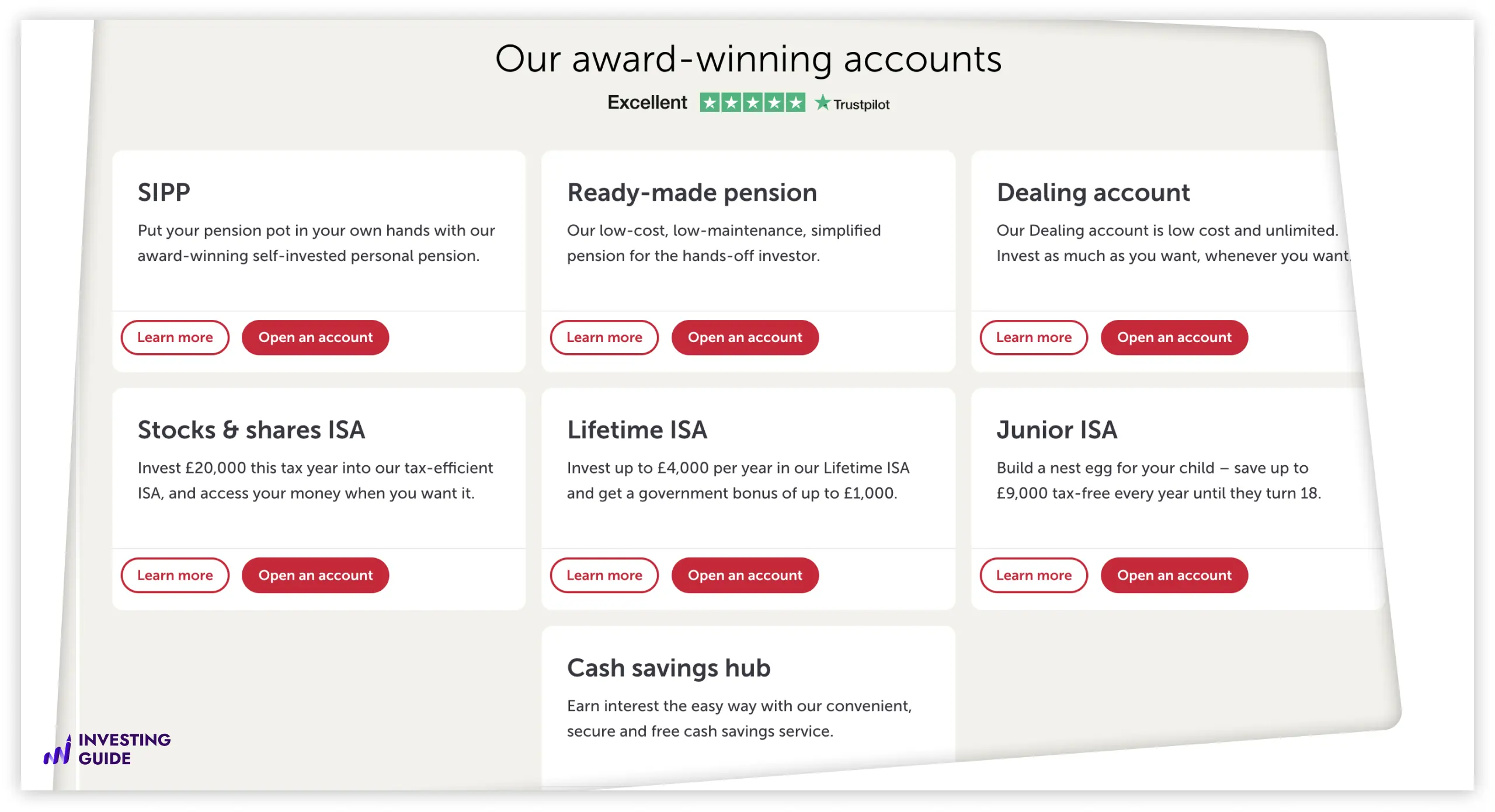Click the SIPP card title
1495x812 pixels.
pyautogui.click(x=164, y=193)
